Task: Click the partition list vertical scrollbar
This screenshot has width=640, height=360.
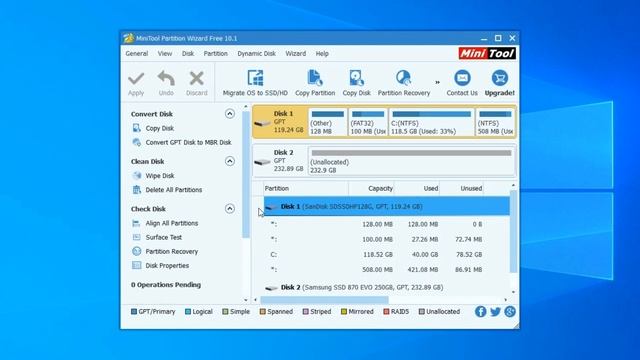Action: pos(513,231)
